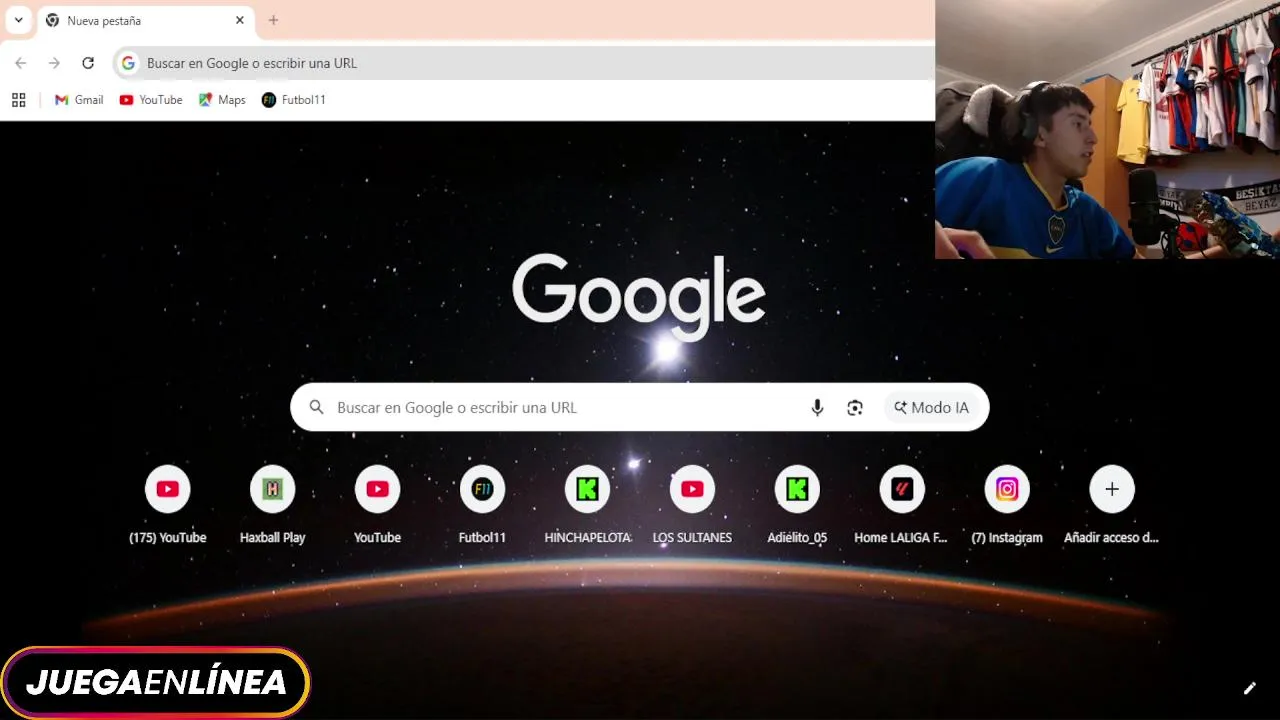Open the apps grid in bookmarks bar
The height and width of the screenshot is (720, 1280).
pos(18,100)
